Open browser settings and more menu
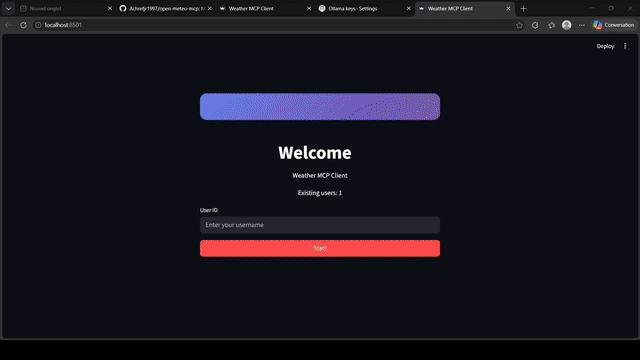This screenshot has width=640, height=360. (x=582, y=25)
